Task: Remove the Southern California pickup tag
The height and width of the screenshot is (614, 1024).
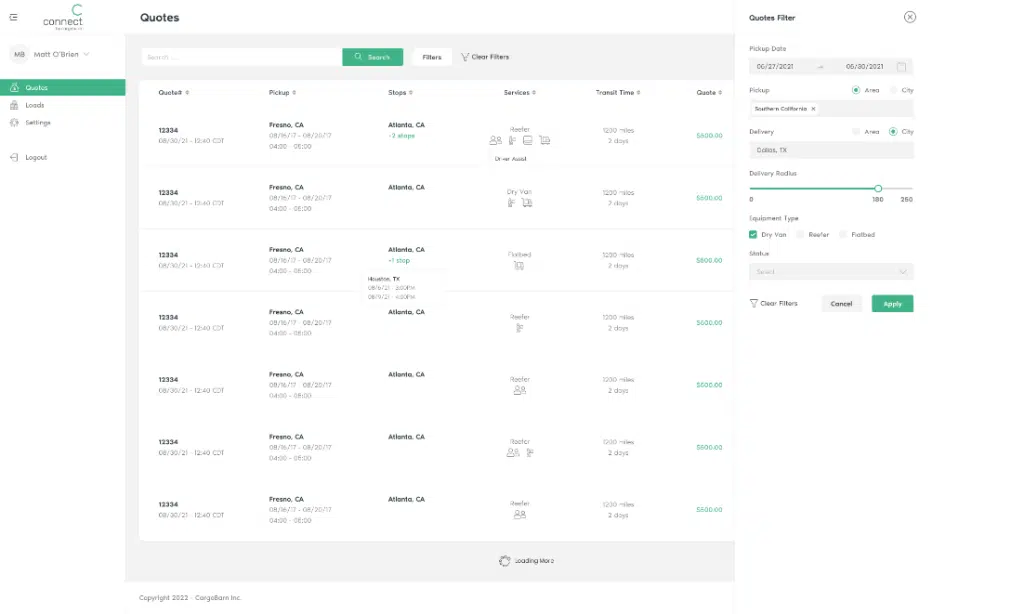Action: pos(813,109)
